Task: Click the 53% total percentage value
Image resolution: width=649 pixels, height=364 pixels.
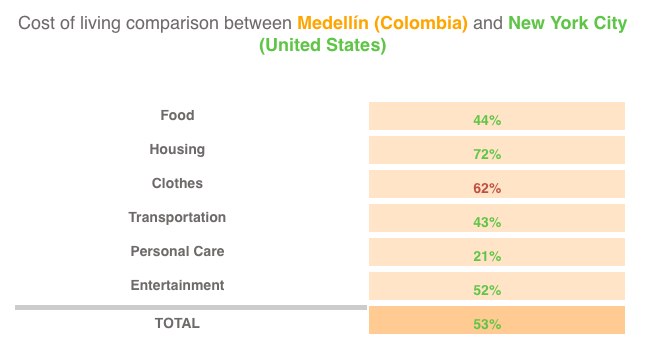Action: pos(487,324)
